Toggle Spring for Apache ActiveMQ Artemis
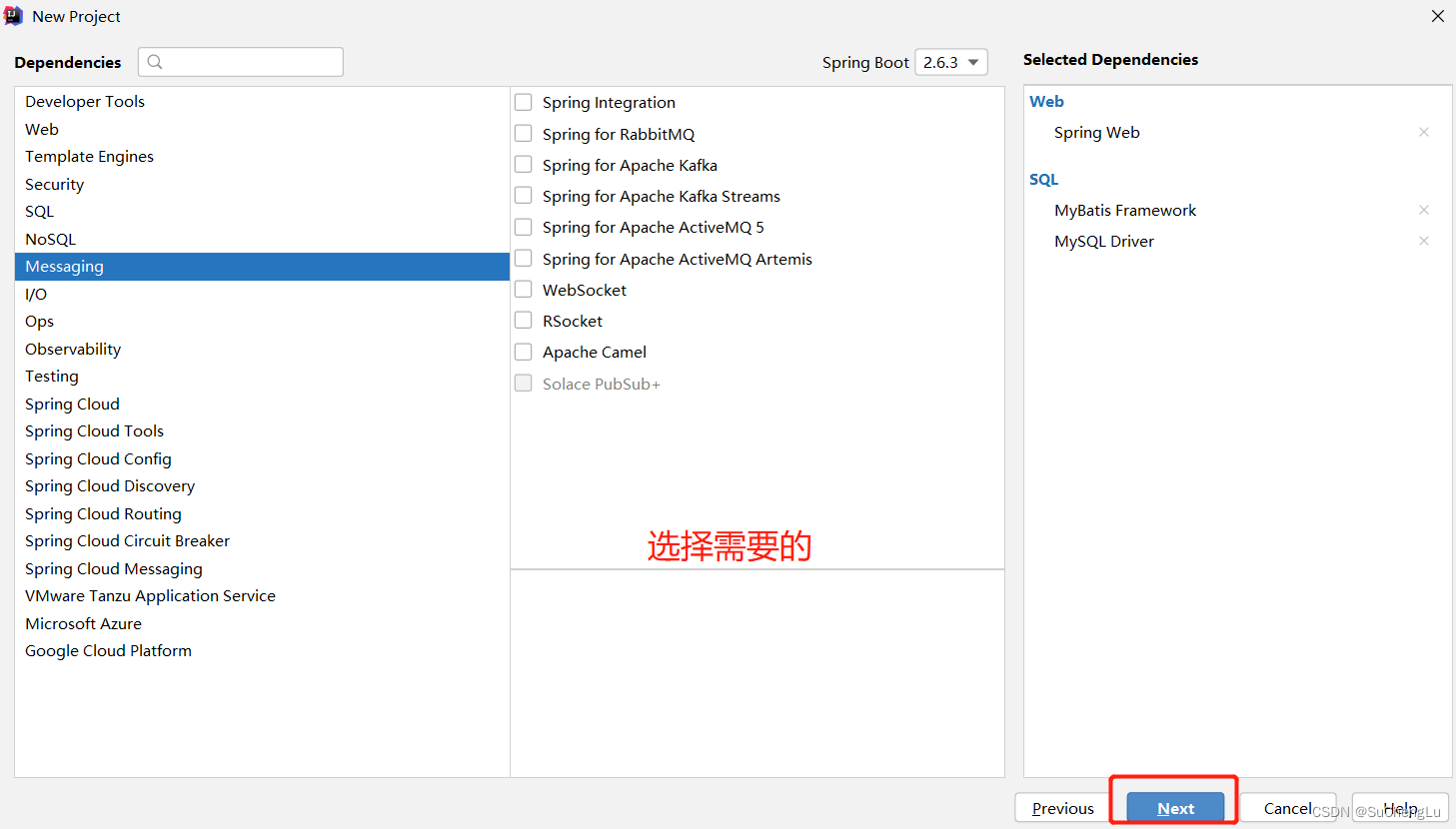 click(523, 258)
